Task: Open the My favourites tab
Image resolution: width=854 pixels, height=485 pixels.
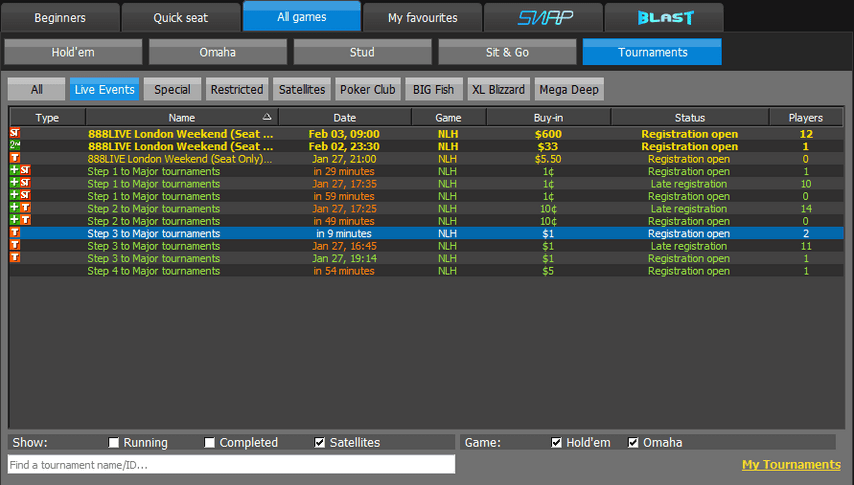Action: point(423,17)
